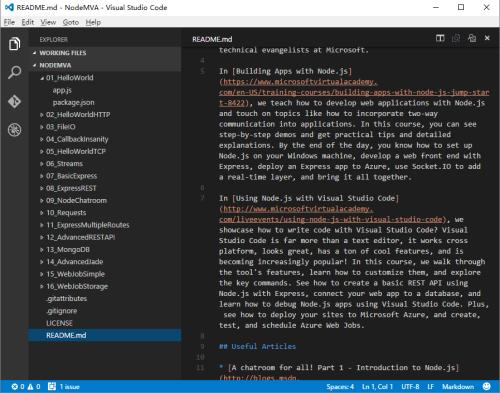Image resolution: width=500 pixels, height=393 pixels.
Task: Click the Visual Studio Code title logo
Action: tap(9, 7)
